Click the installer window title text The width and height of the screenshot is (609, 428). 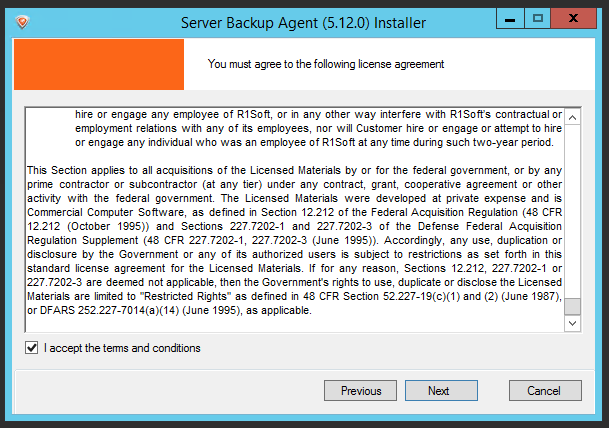coord(304,21)
